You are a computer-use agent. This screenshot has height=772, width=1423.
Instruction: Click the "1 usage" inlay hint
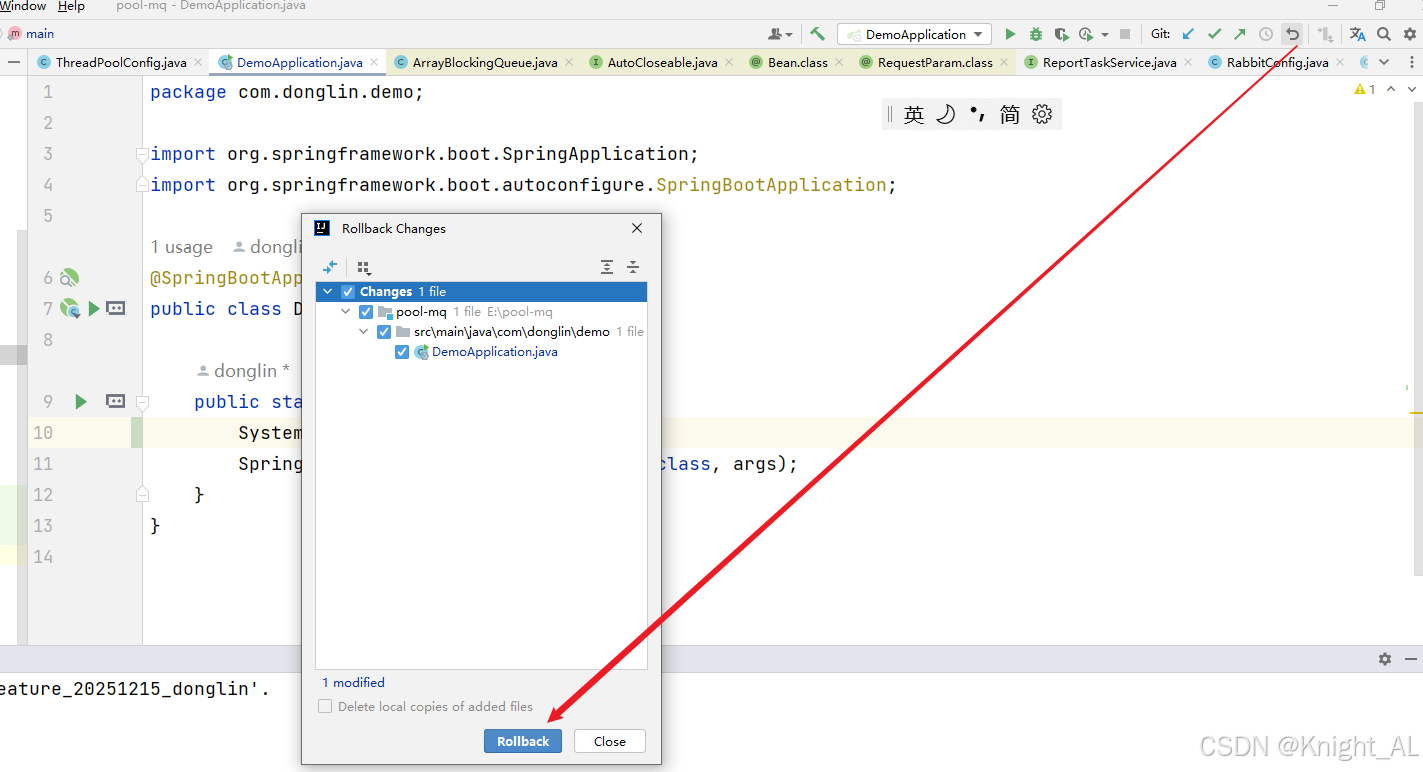[x=182, y=247]
